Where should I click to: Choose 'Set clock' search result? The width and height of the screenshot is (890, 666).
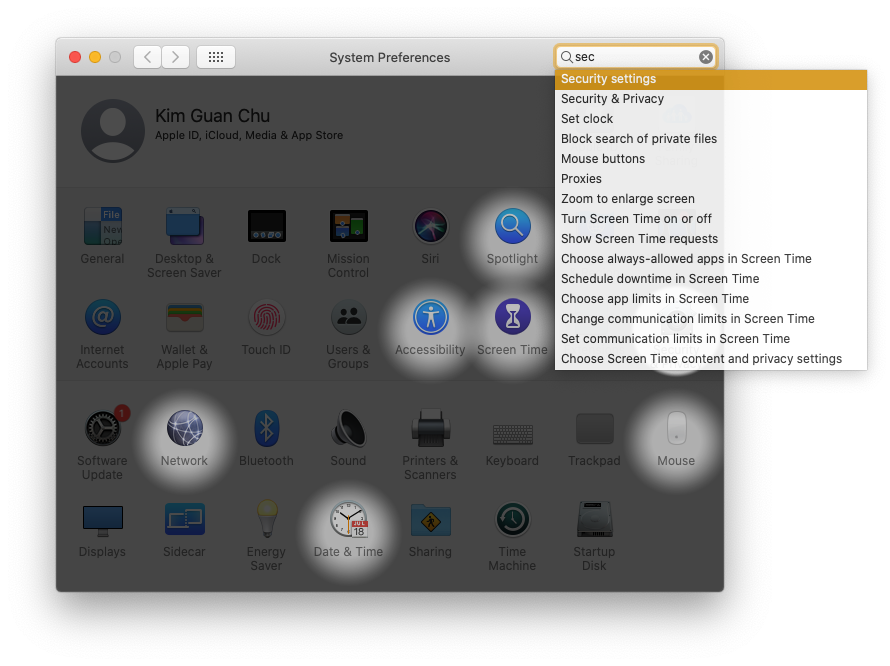coord(711,119)
